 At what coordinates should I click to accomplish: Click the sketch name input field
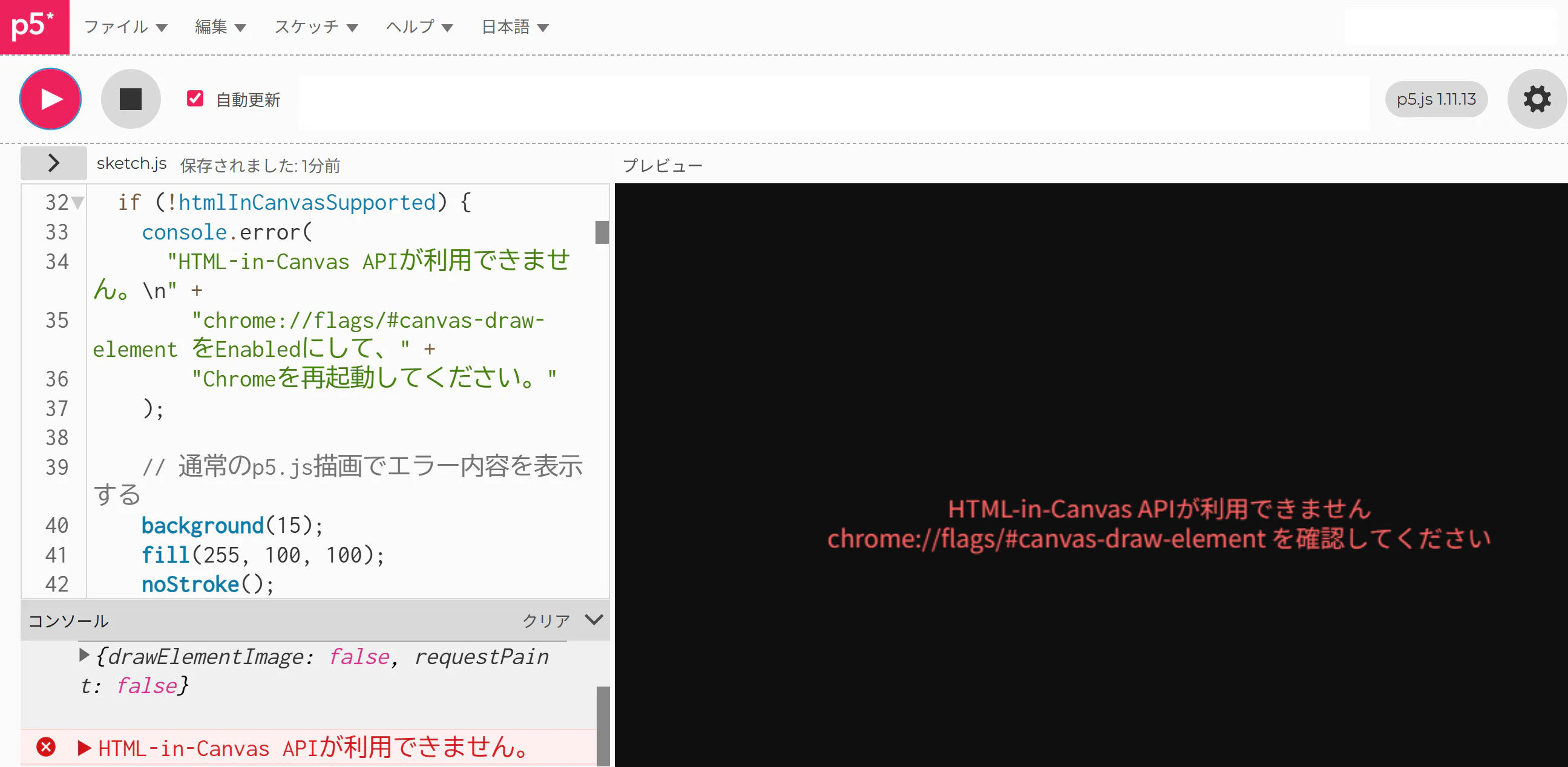[835, 102]
